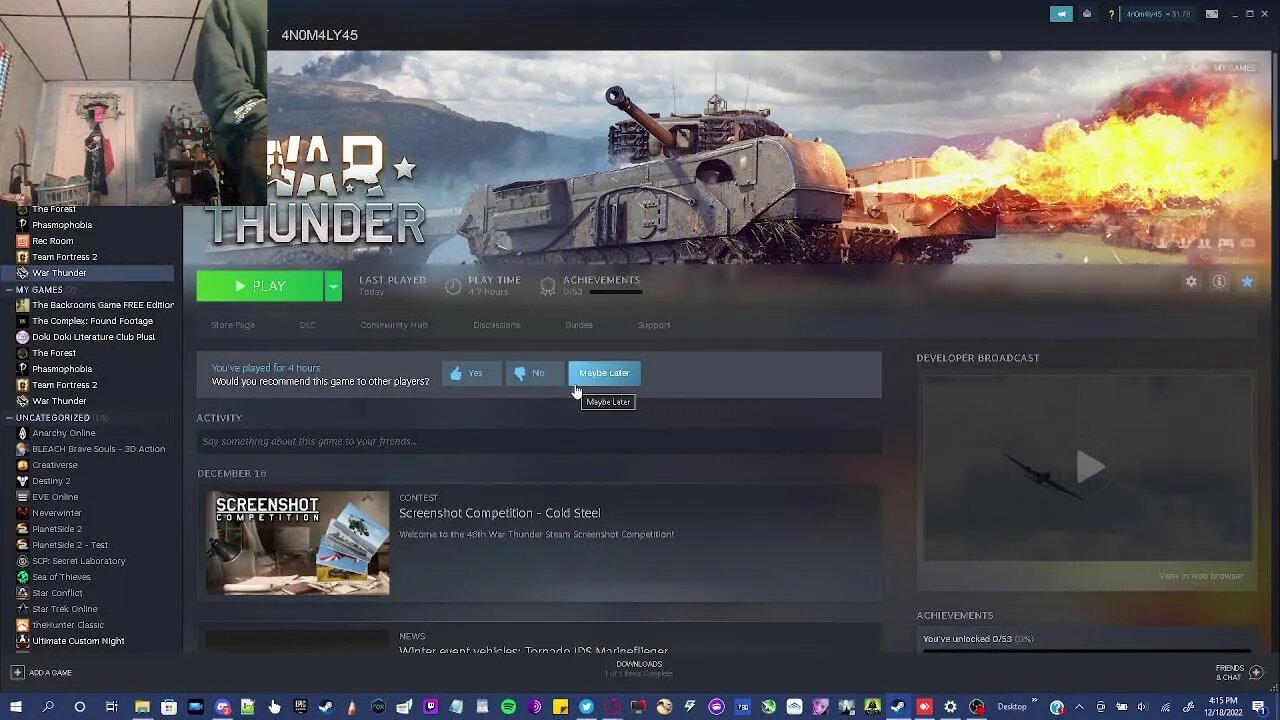Open the Community Hub tab
The width and height of the screenshot is (1280, 720).
point(394,325)
